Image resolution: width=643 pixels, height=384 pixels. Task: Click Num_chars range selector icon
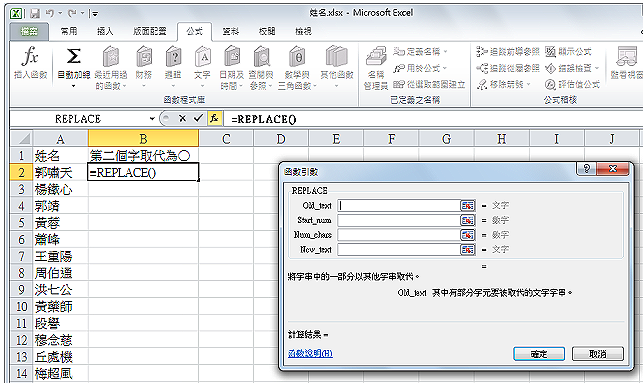(x=467, y=235)
